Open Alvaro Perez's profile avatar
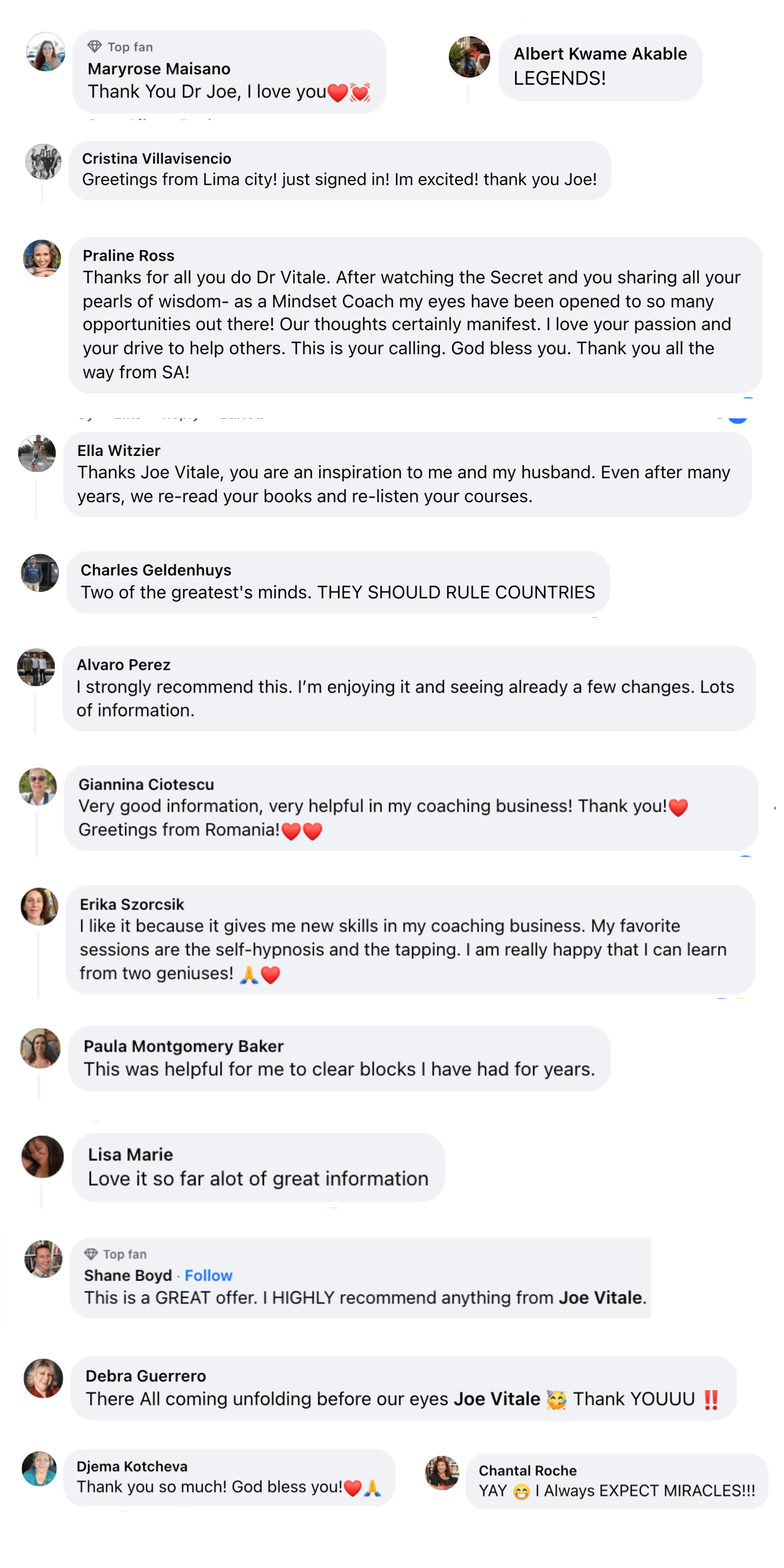Viewport: 784px width, 1568px height. (x=36, y=667)
